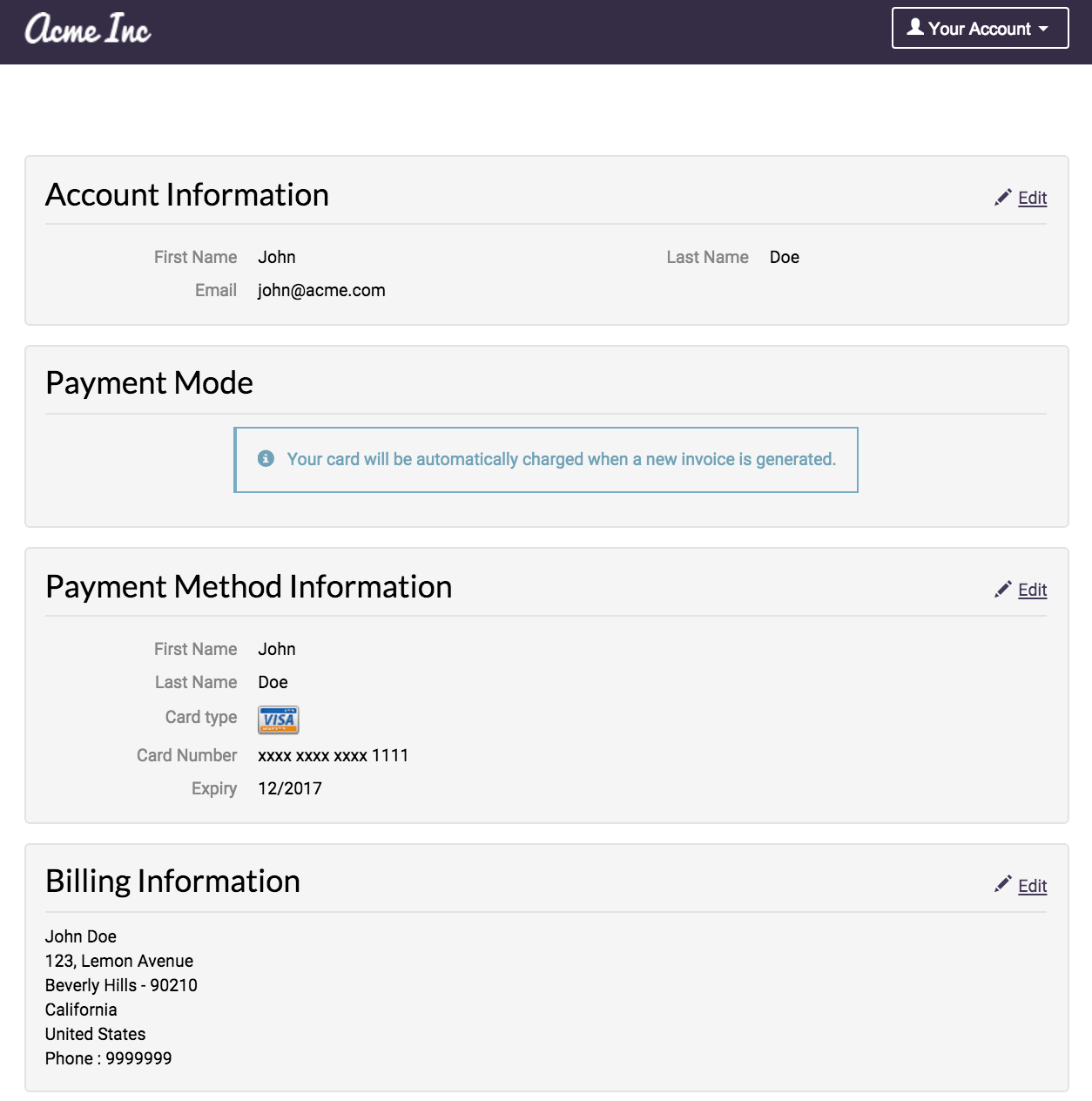The image size is (1092, 1101).
Task: Click the Payment Mode heading
Action: click(x=149, y=383)
